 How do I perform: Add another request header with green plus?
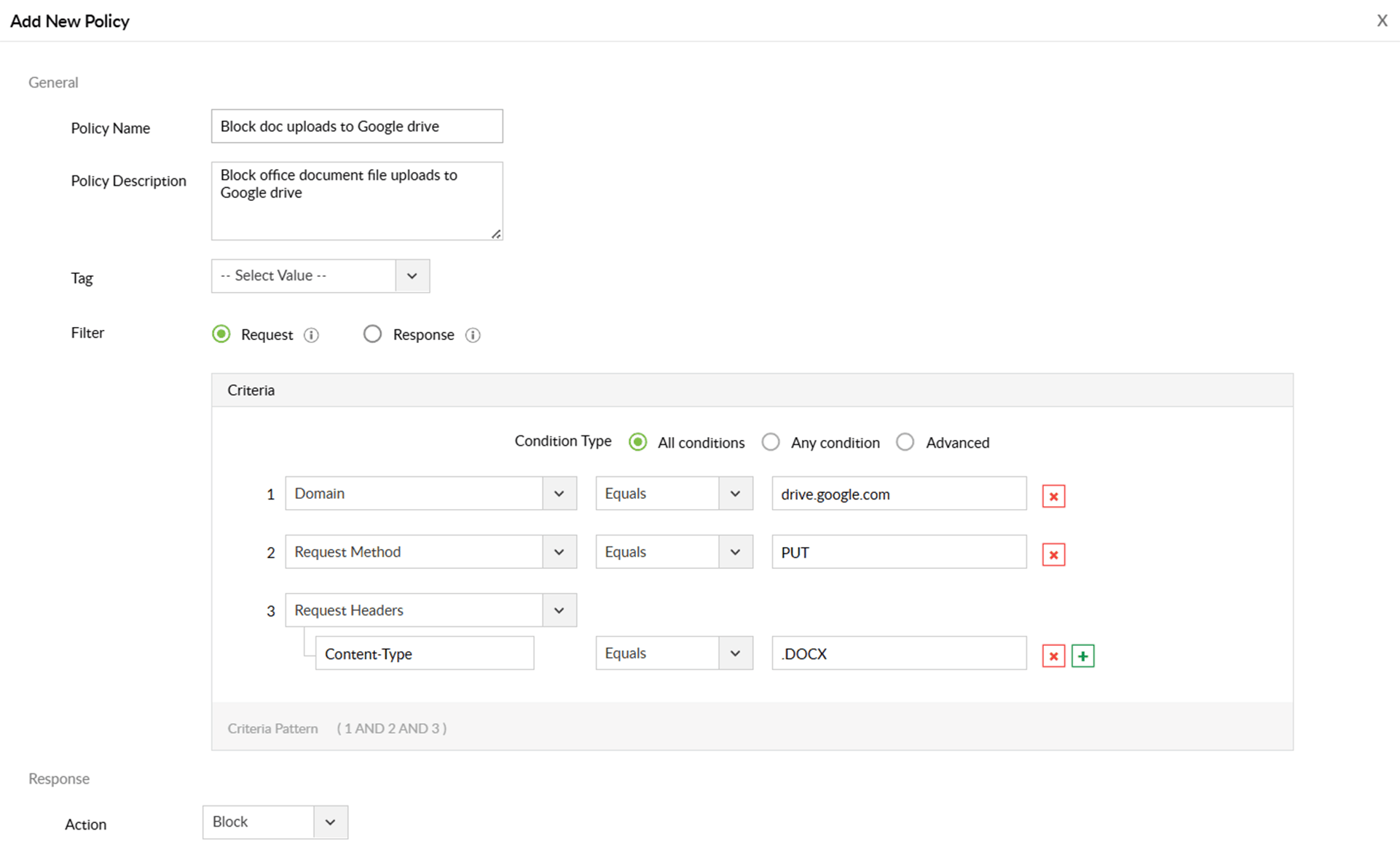point(1083,656)
